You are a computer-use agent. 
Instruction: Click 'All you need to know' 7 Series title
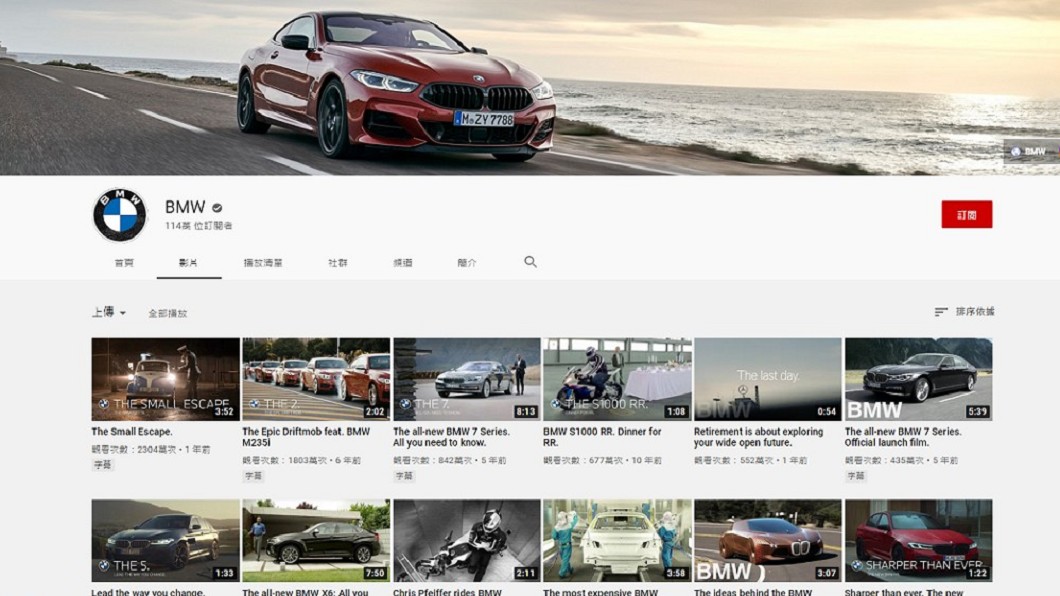click(452, 437)
